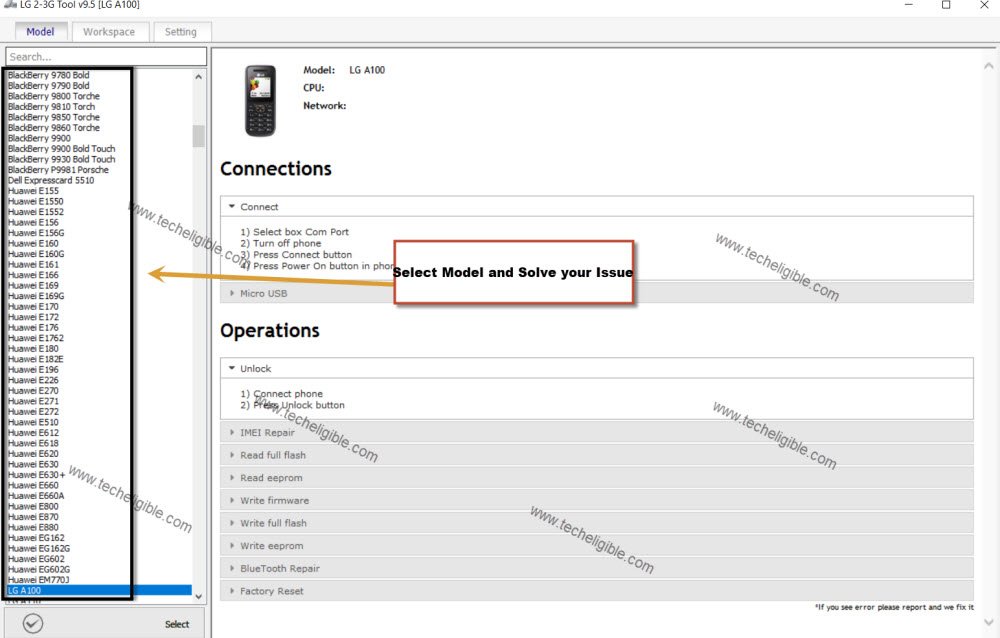1000x638 pixels.
Task: Click the LG A100 phone thumbnail
Action: pos(260,101)
